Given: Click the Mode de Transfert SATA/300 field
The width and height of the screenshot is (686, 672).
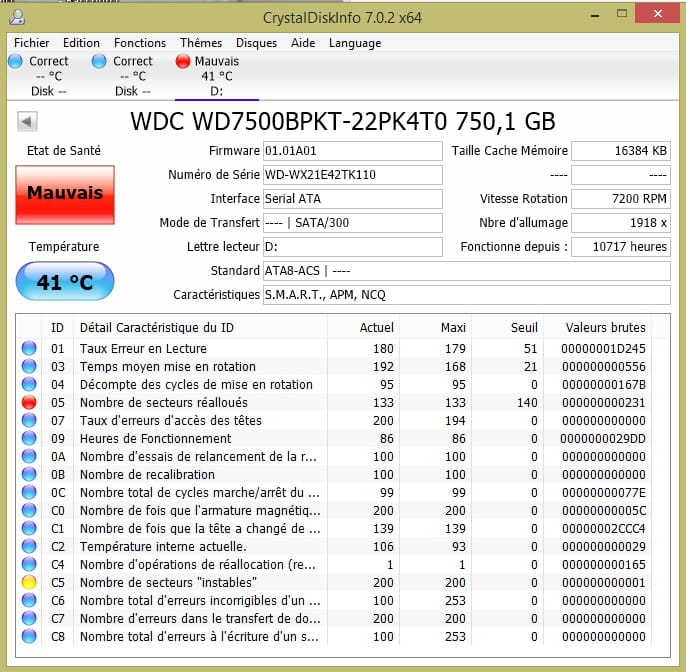Looking at the screenshot, I should point(353,223).
